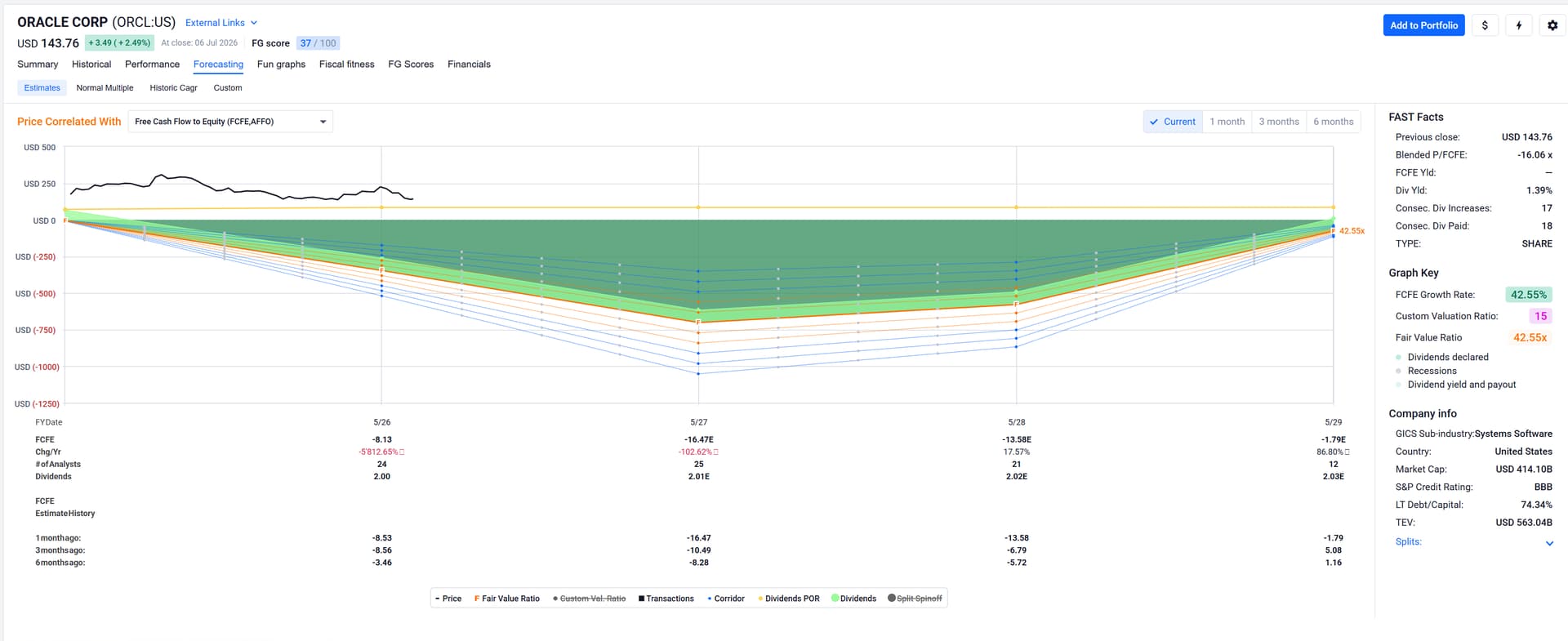Click the small icon beside 86.80% change
This screenshot has width=1568, height=641.
click(x=1347, y=452)
